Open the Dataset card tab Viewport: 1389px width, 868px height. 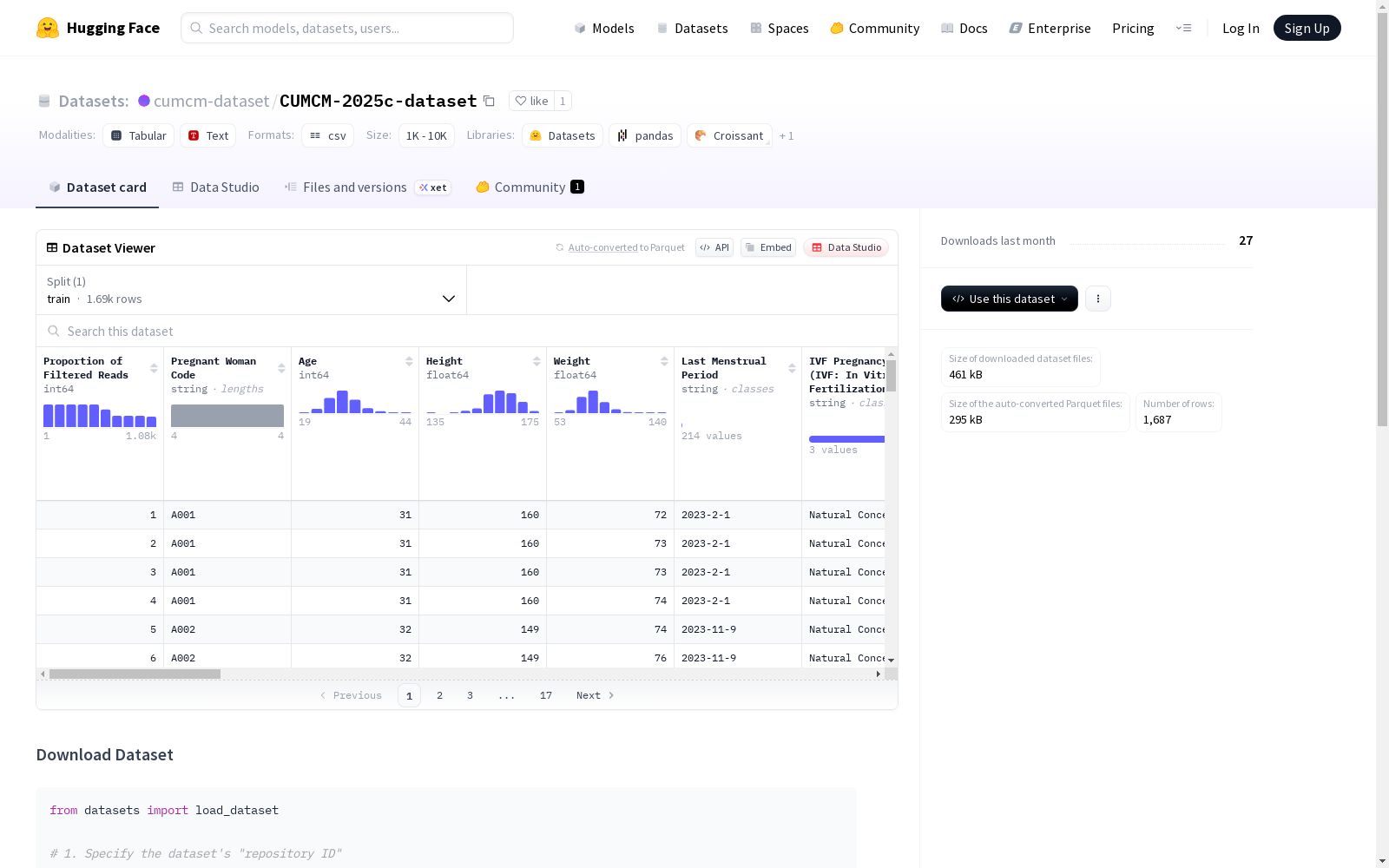click(97, 187)
